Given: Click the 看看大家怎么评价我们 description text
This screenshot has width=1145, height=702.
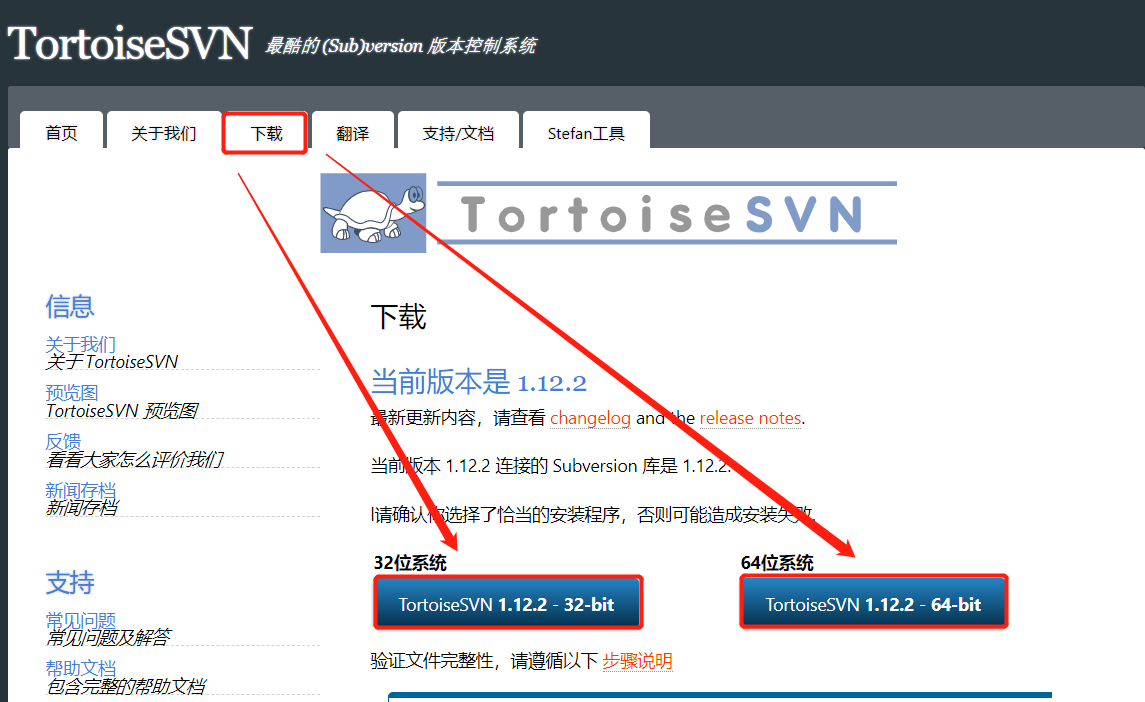Looking at the screenshot, I should [134, 459].
